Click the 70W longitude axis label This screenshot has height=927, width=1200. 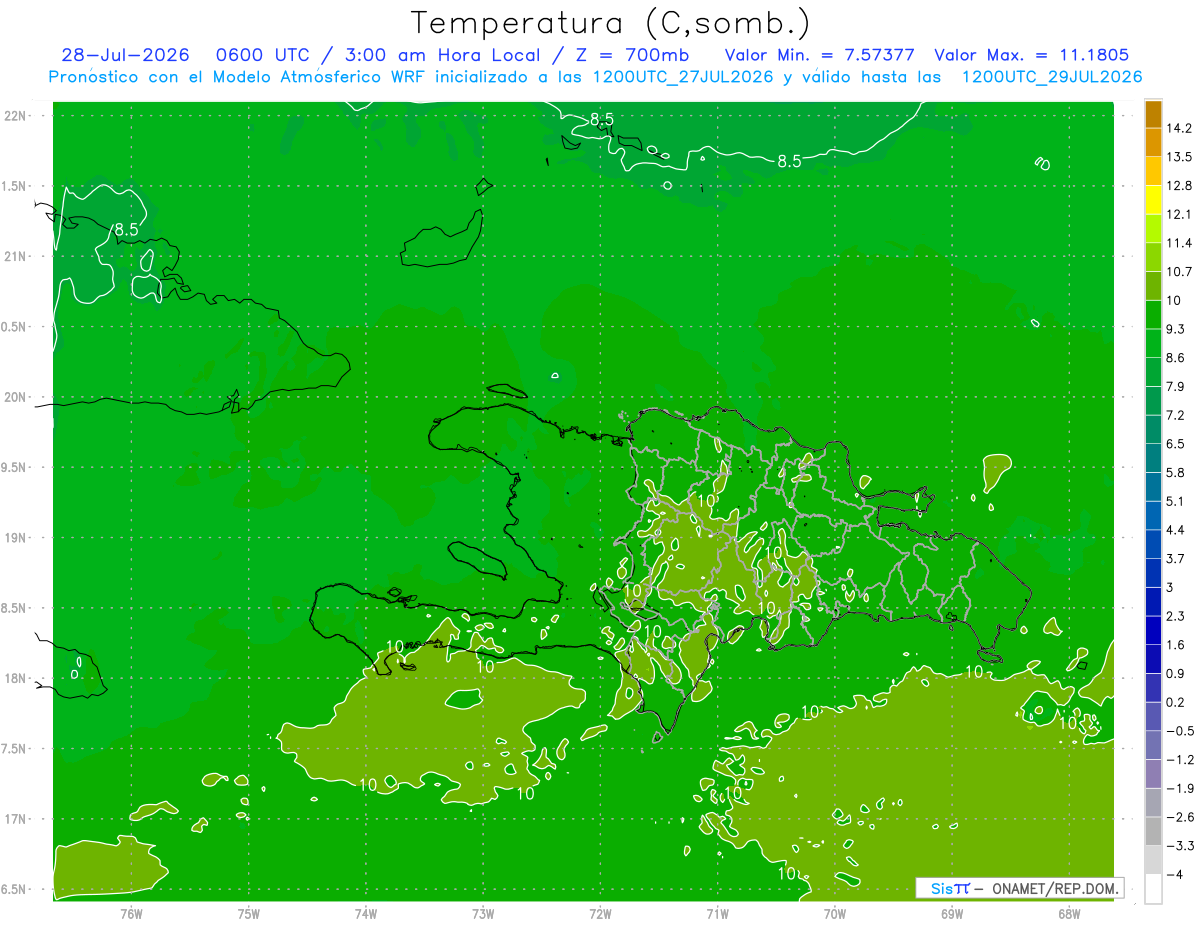[835, 913]
